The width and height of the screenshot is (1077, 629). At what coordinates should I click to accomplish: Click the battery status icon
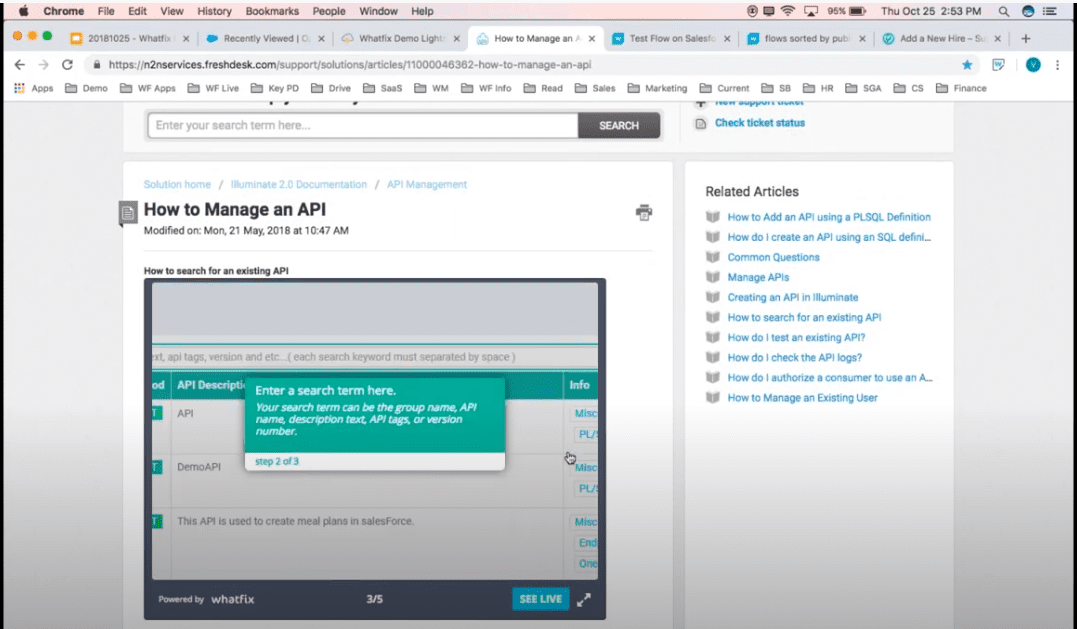(x=857, y=11)
